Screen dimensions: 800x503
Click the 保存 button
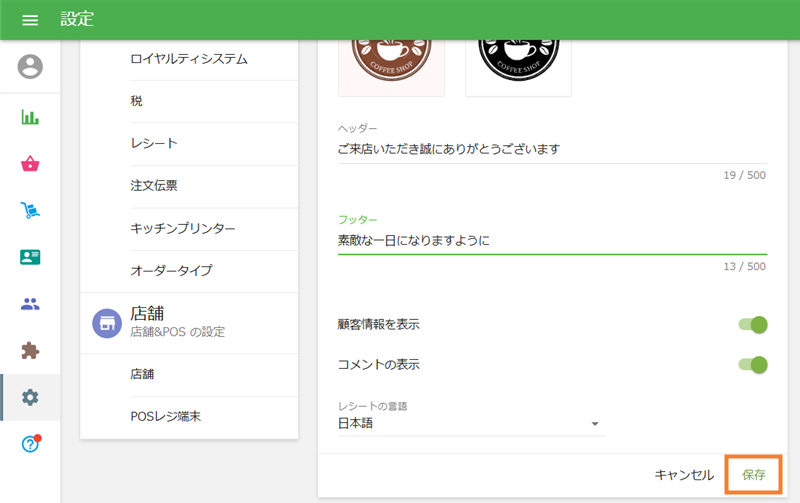[x=754, y=475]
